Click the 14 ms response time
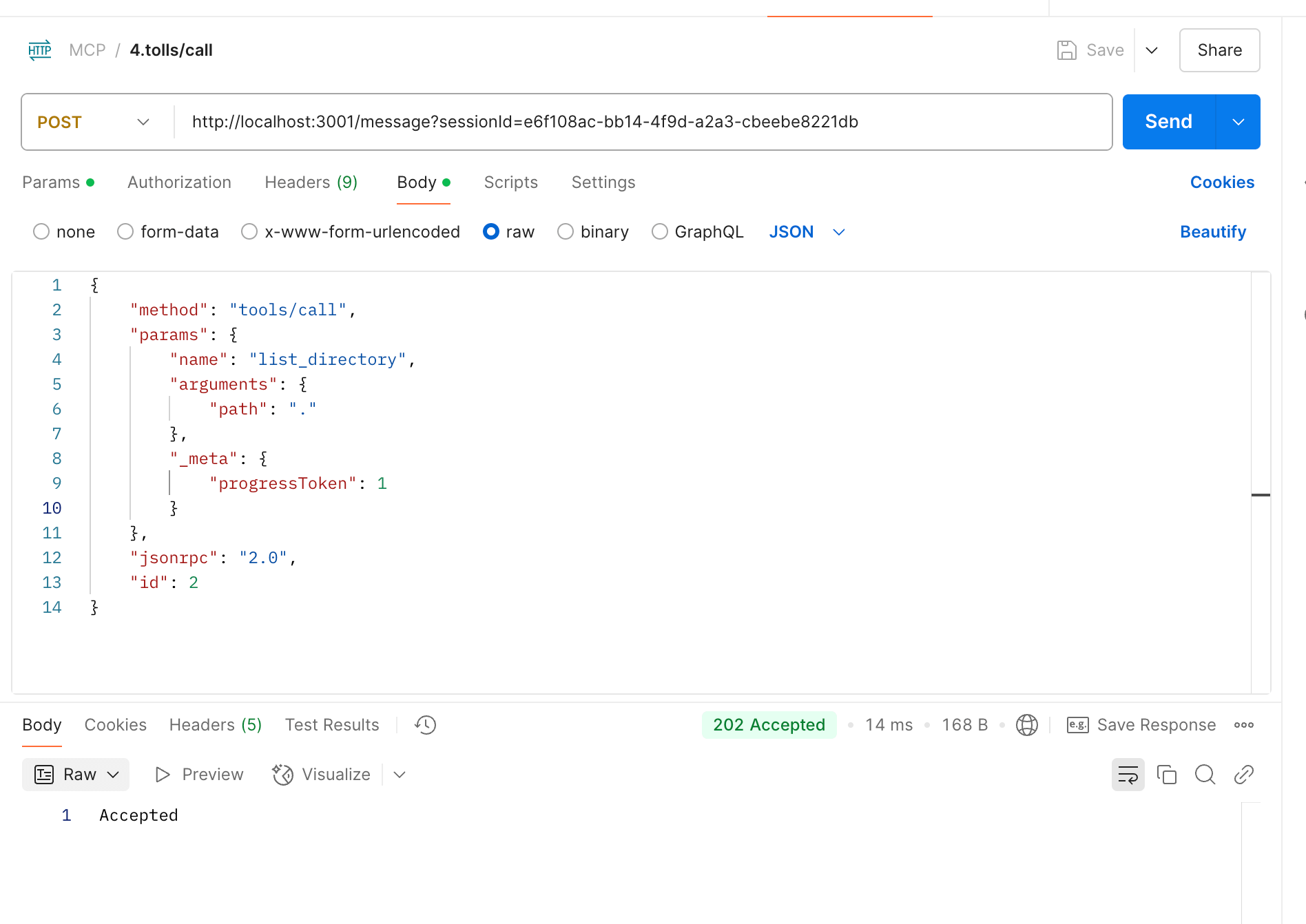The width and height of the screenshot is (1306, 924). point(889,725)
